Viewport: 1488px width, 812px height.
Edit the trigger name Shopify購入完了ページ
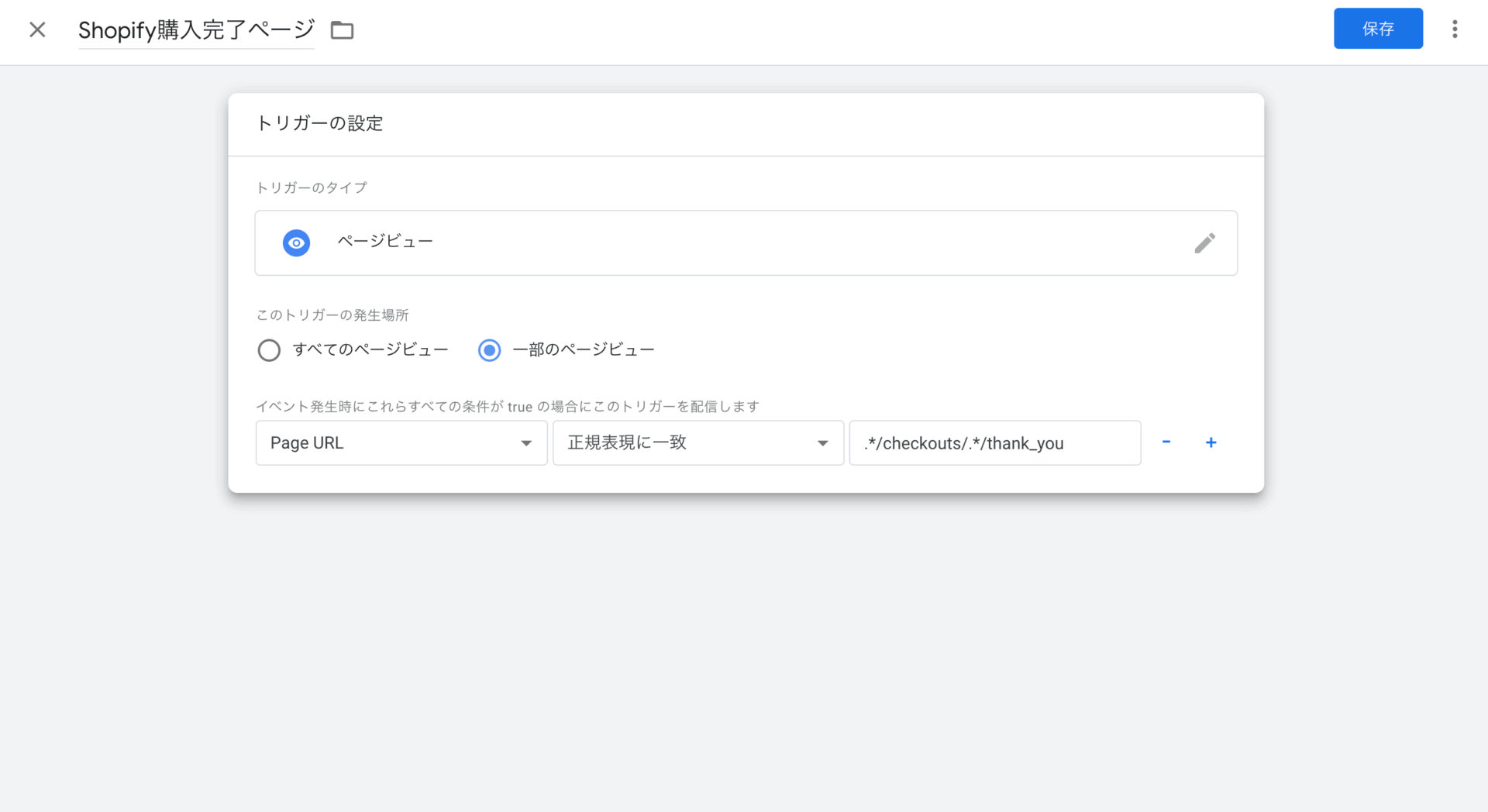196,30
